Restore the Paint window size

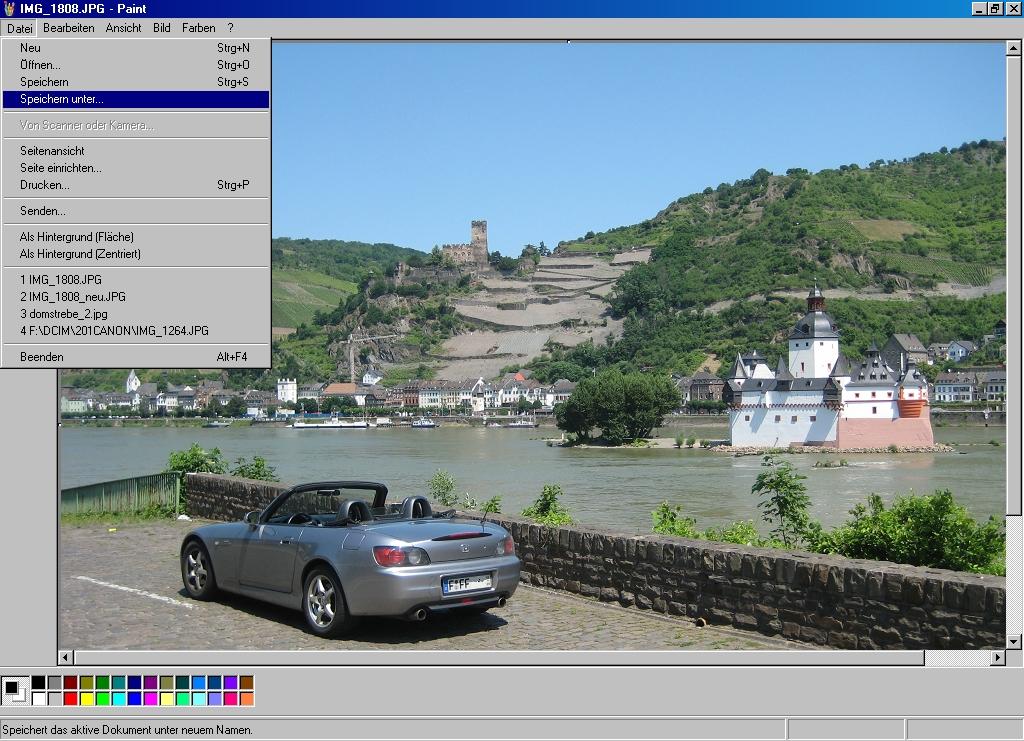pos(995,8)
